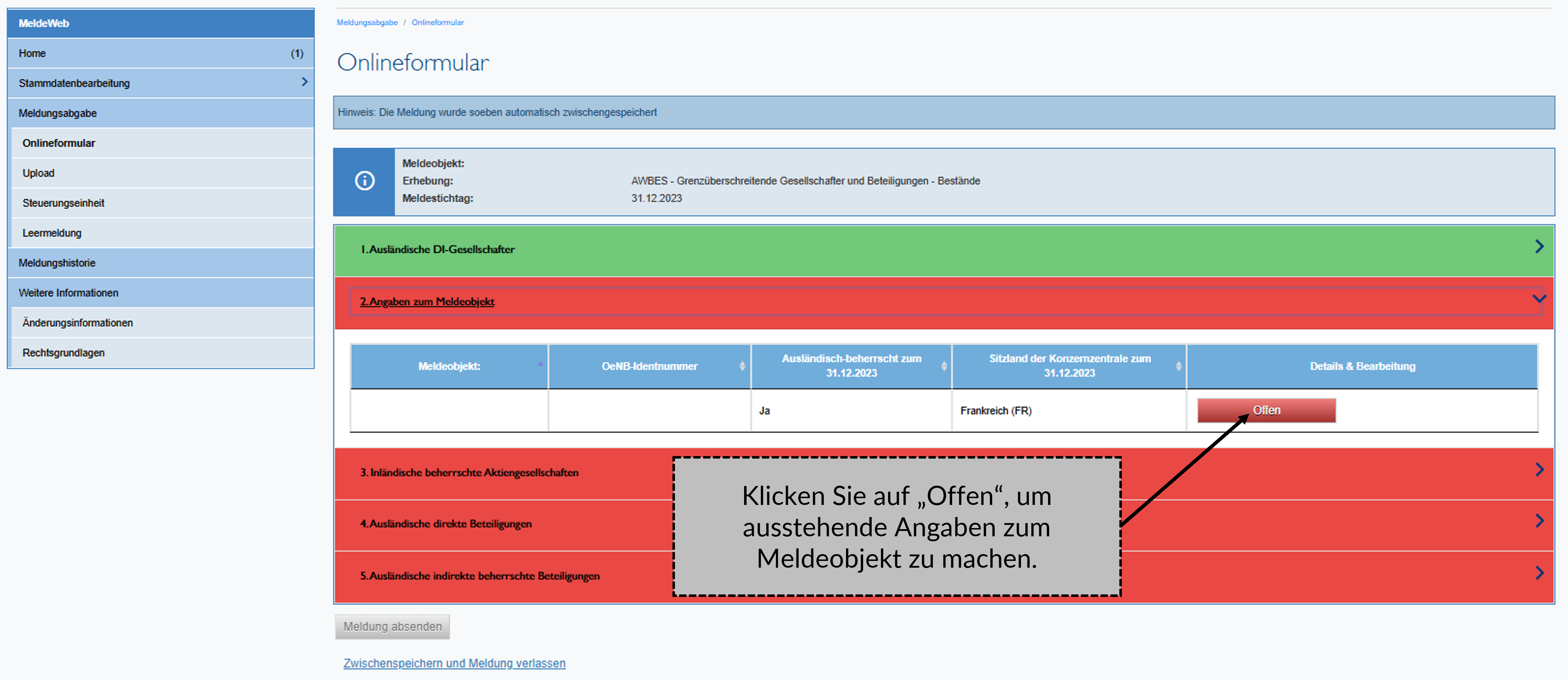The image size is (1568, 680).
Task: Go to Meldungshistorie in sidebar
Action: point(57,262)
